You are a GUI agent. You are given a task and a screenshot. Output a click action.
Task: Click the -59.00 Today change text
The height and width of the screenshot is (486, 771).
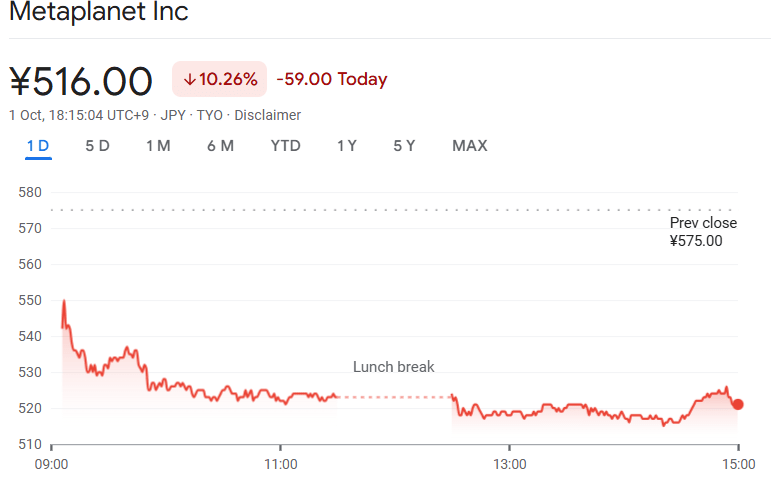pos(331,80)
